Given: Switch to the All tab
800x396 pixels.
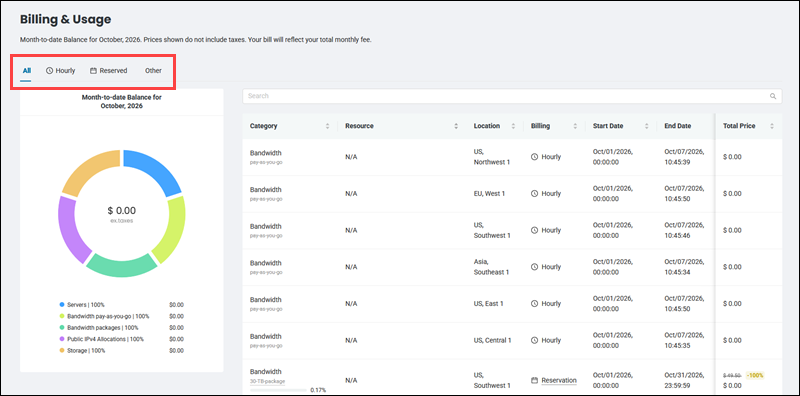Looking at the screenshot, I should pyautogui.click(x=27, y=71).
